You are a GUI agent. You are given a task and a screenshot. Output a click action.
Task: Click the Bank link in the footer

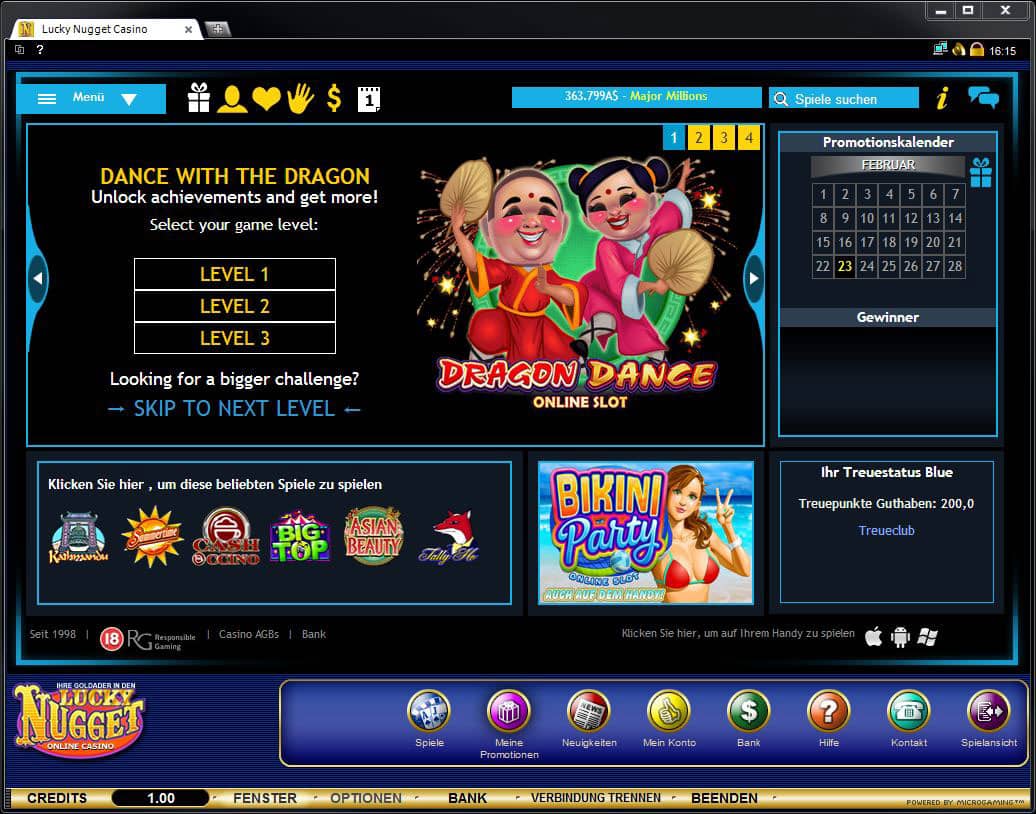coord(314,634)
